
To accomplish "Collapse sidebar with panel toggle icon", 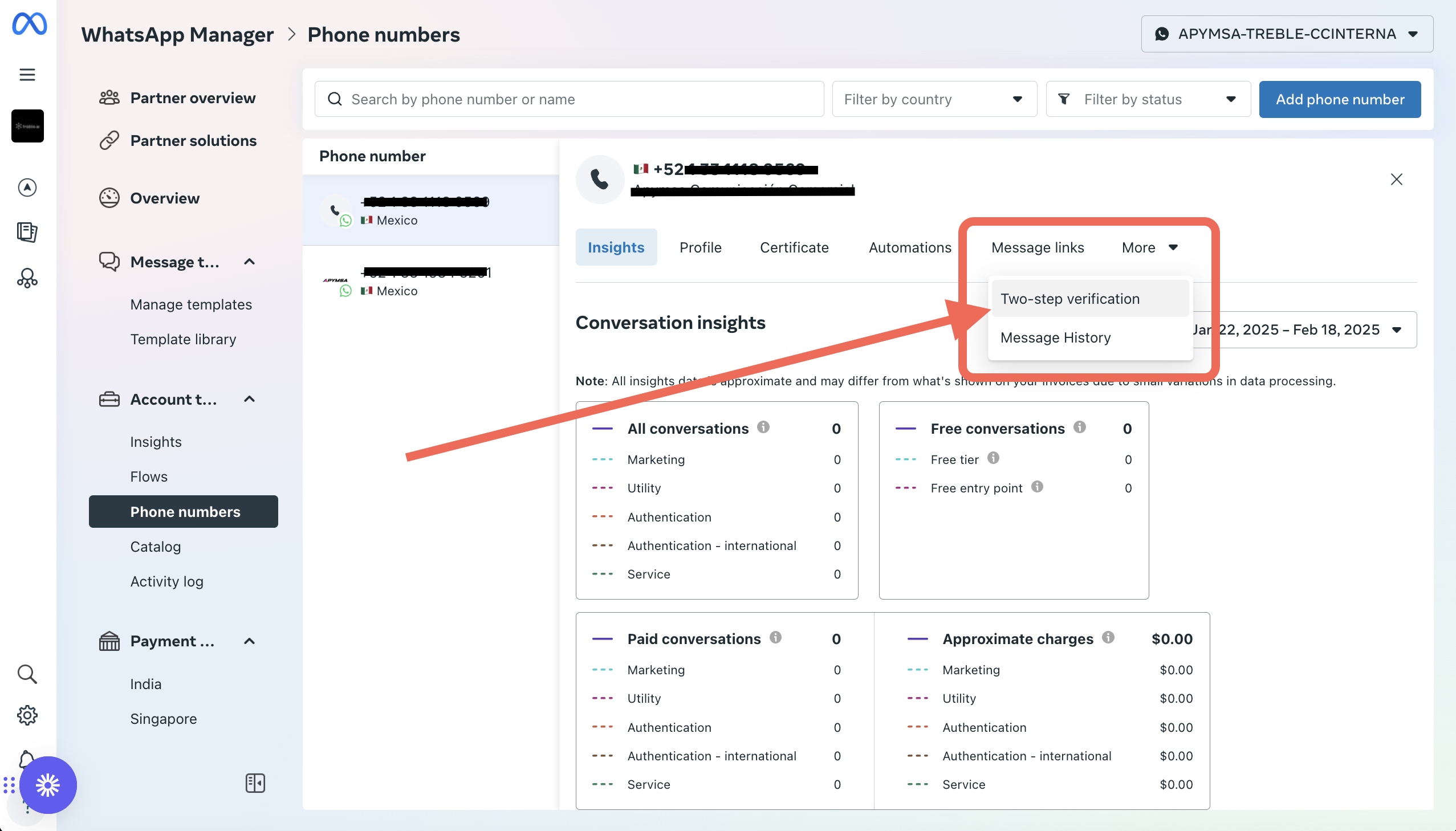I will 255,783.
